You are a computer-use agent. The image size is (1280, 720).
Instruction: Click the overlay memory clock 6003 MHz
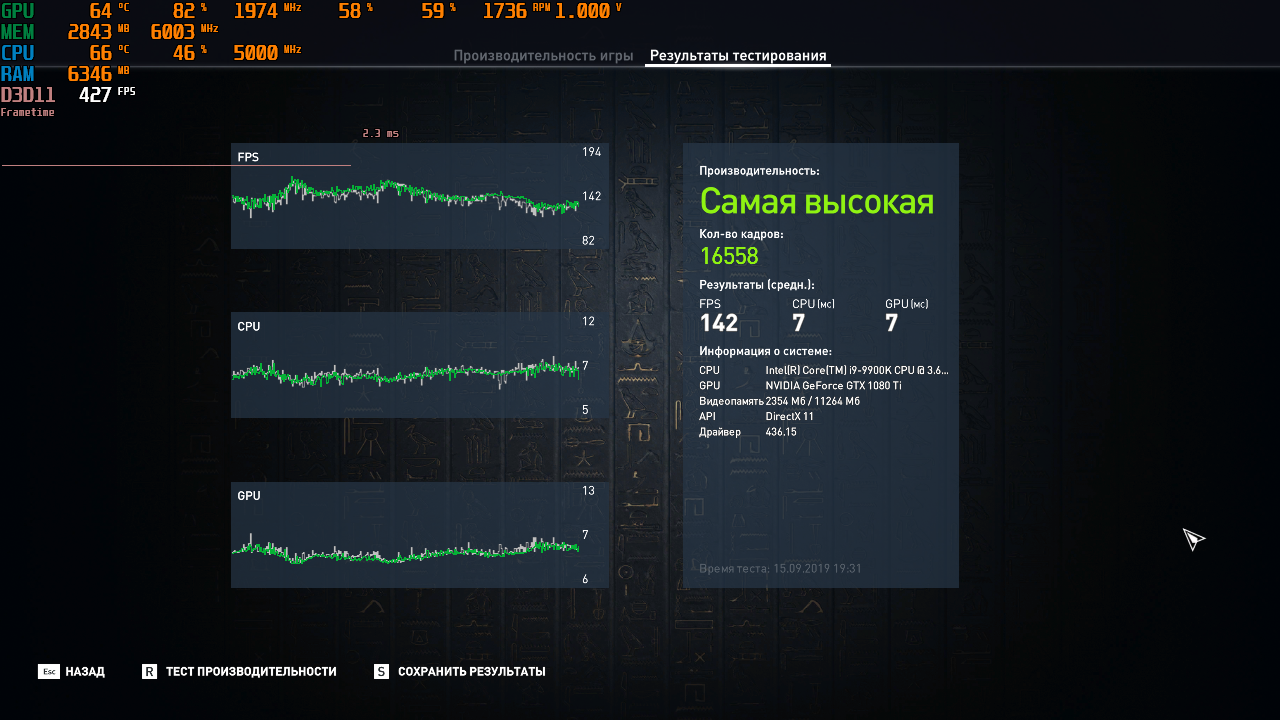[x=184, y=32]
